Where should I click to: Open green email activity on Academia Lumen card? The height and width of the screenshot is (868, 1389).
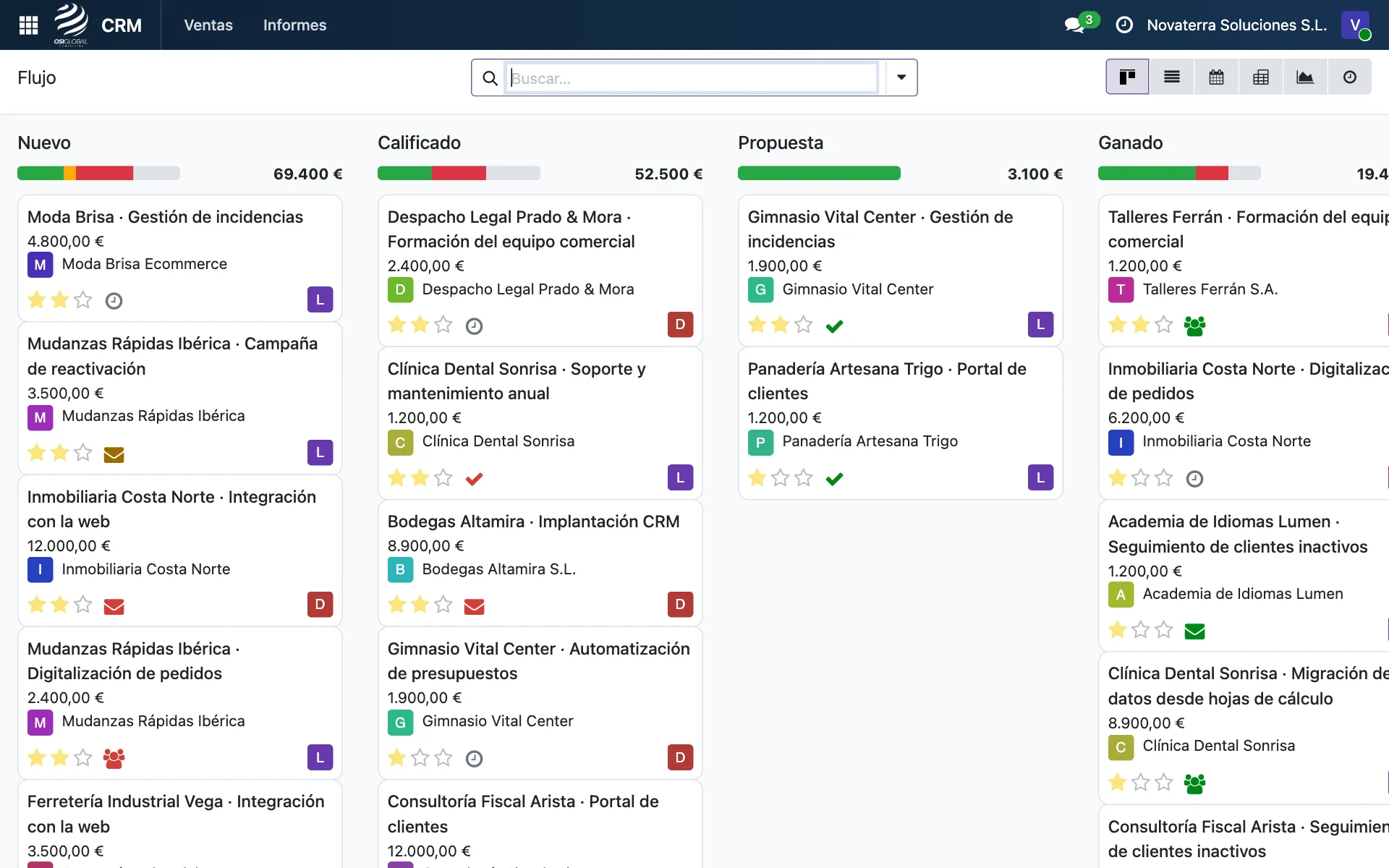[x=1194, y=631]
